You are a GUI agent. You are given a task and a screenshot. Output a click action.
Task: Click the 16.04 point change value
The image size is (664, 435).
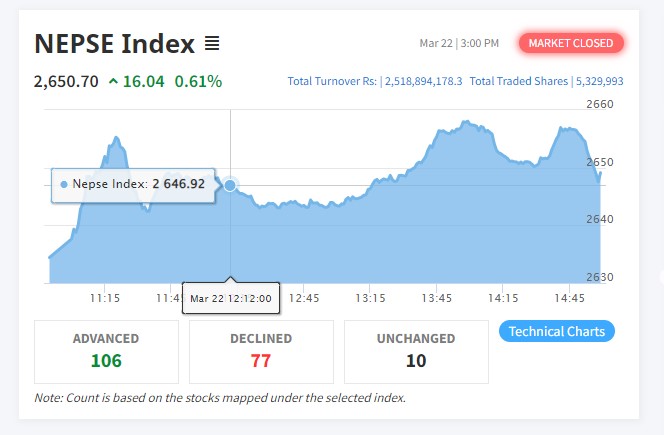point(144,81)
